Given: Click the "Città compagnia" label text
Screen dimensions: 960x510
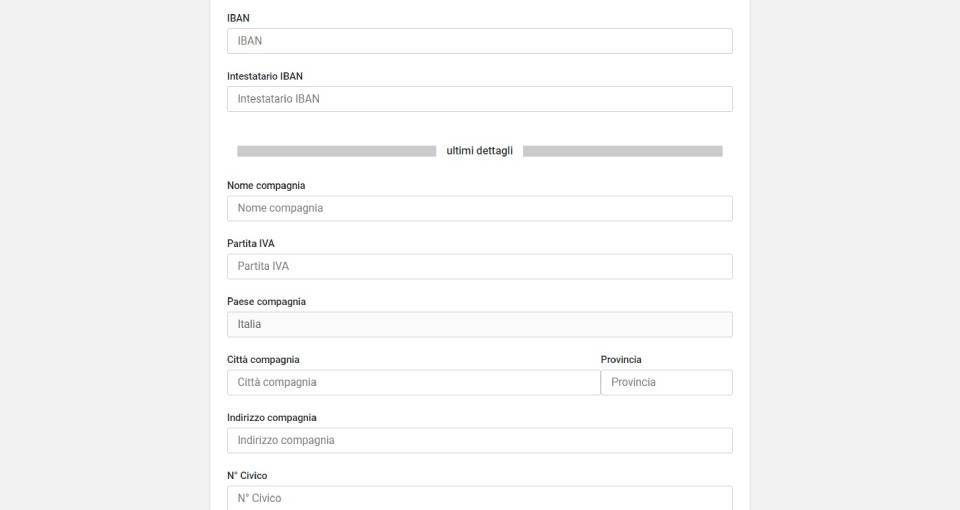Looking at the screenshot, I should coord(263,359).
